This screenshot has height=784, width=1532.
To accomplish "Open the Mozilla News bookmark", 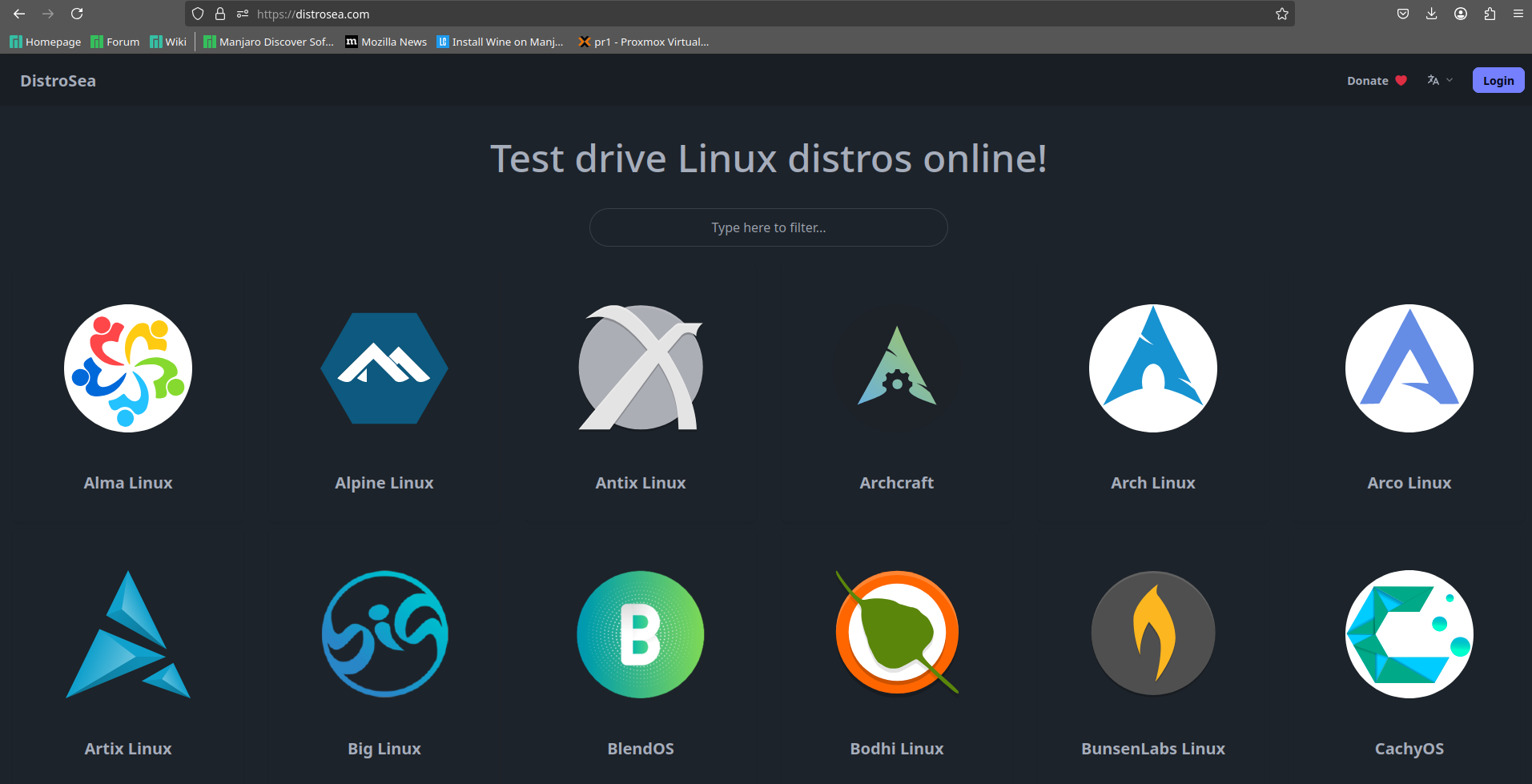I will click(x=386, y=42).
